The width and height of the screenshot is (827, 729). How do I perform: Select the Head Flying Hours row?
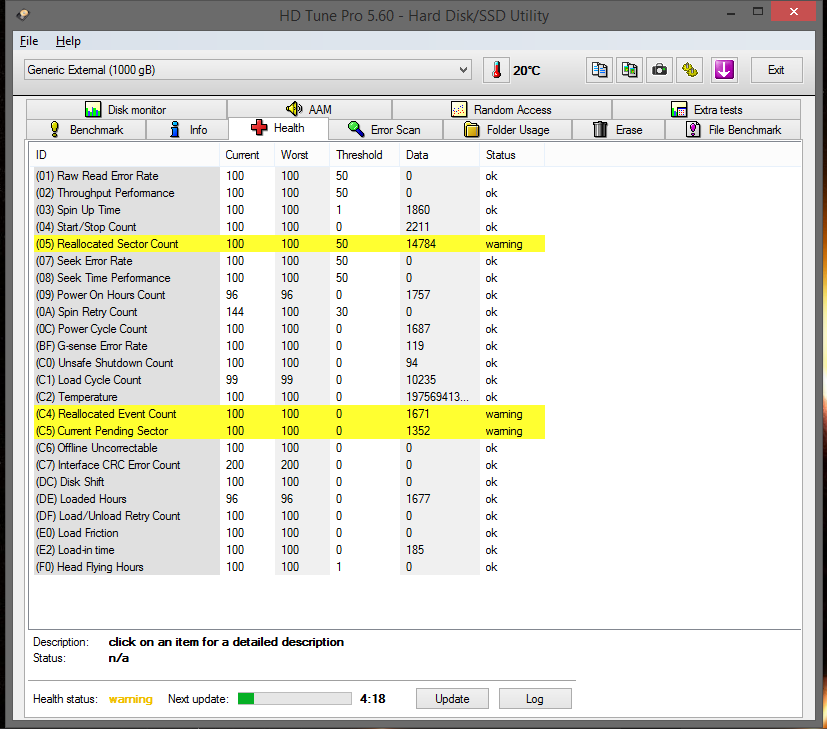[289, 567]
